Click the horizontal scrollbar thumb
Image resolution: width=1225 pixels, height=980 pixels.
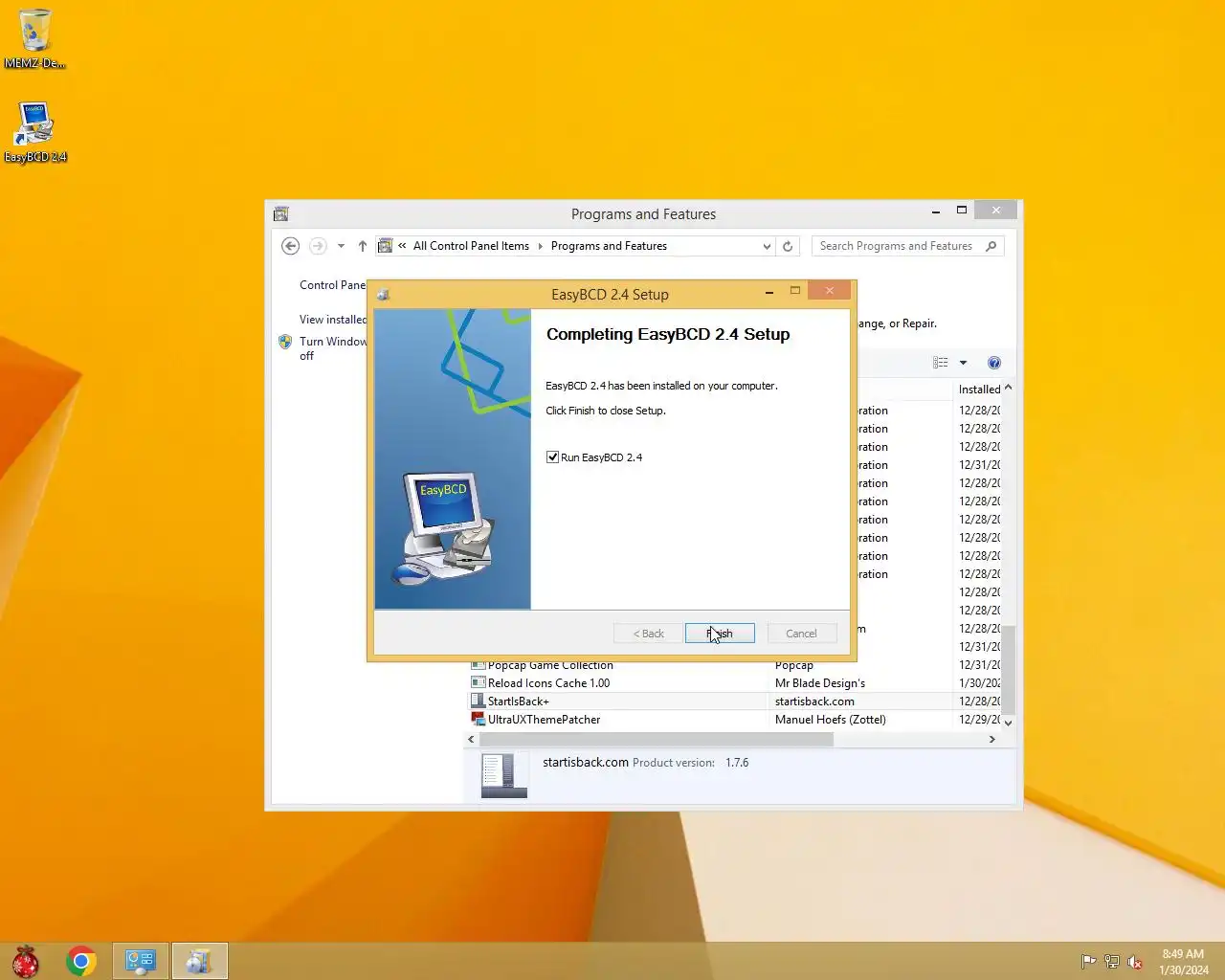[x=657, y=739]
